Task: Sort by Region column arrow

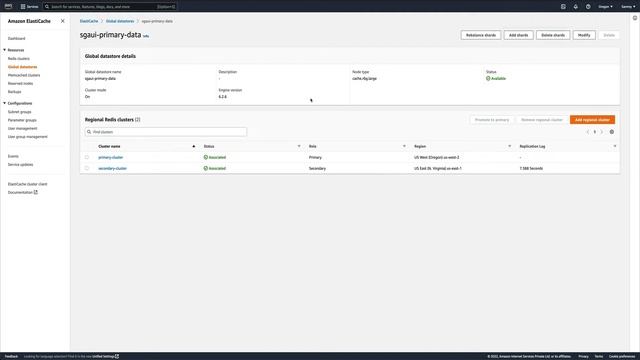Action: (x=509, y=146)
